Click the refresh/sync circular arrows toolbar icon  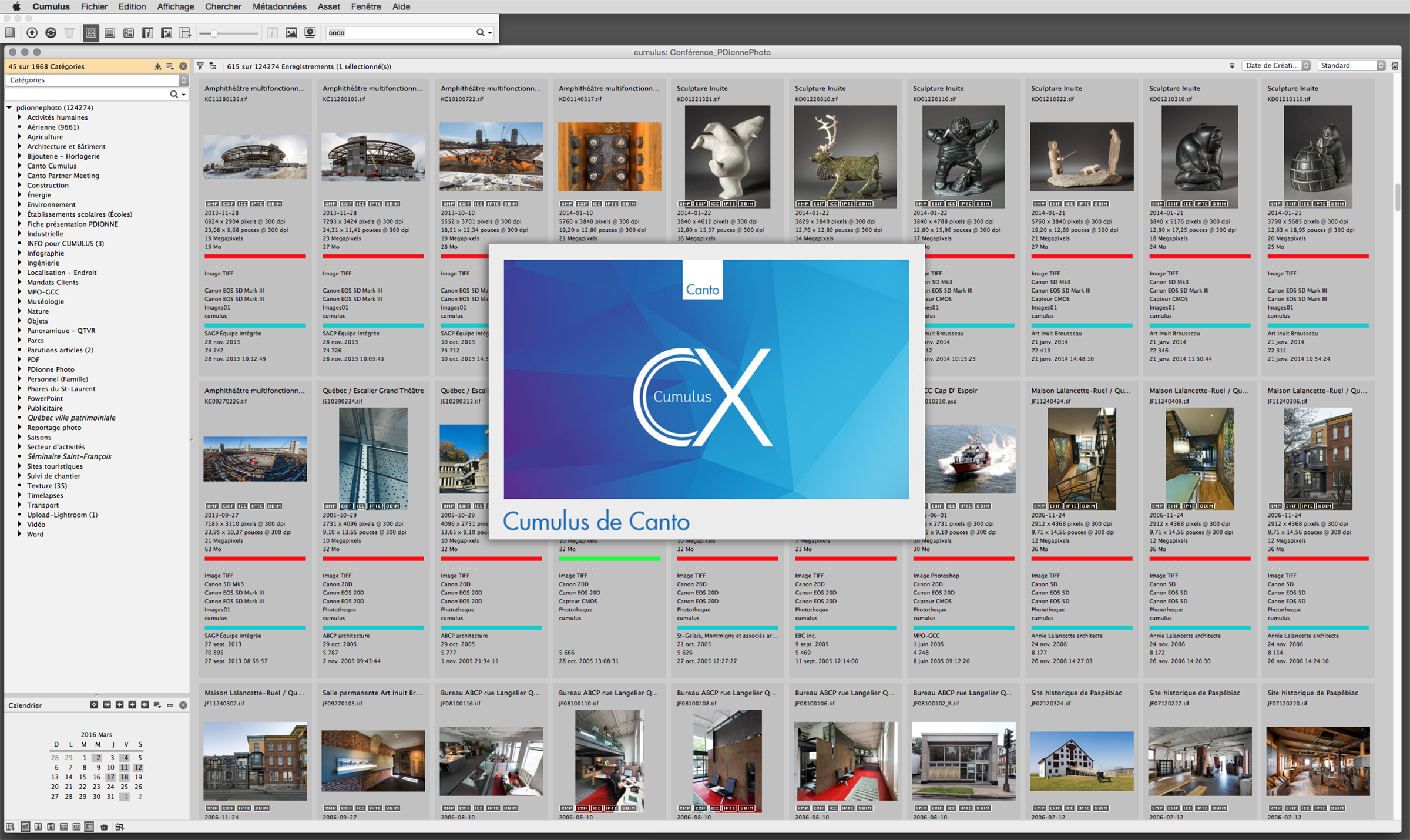pyautogui.click(x=51, y=33)
